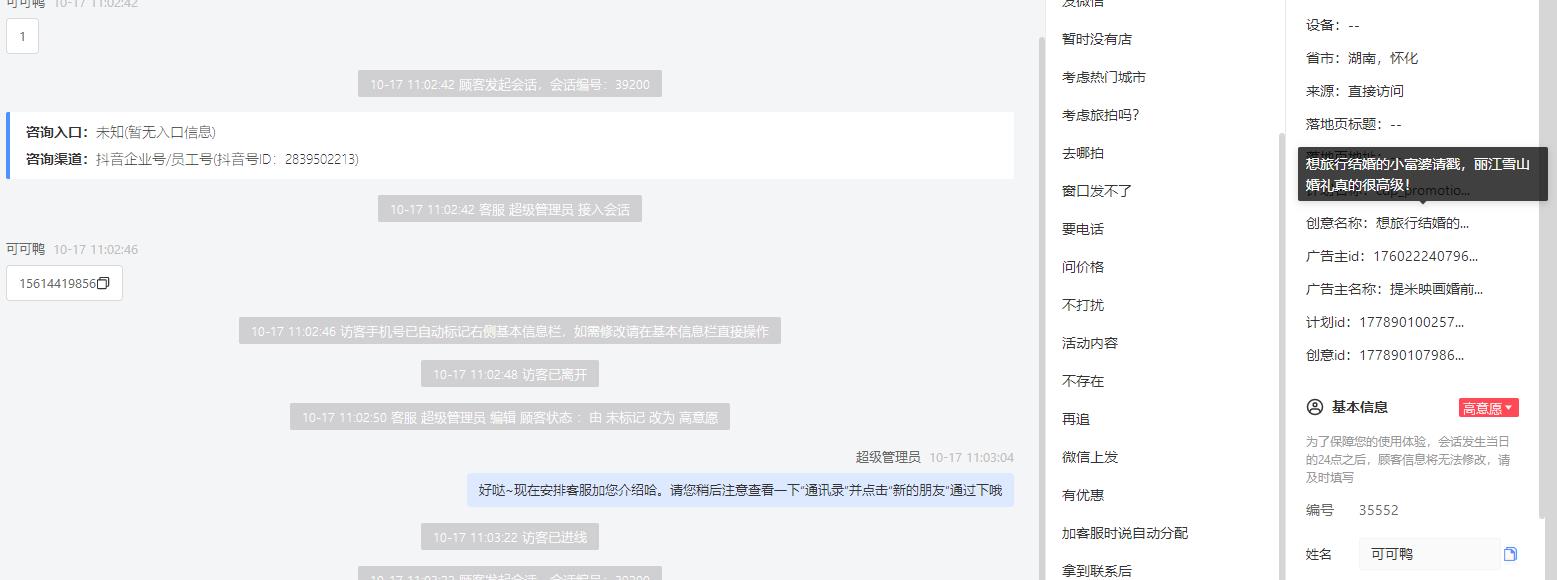
Task: Click the person icon next to 基本信息
Action: [1315, 407]
